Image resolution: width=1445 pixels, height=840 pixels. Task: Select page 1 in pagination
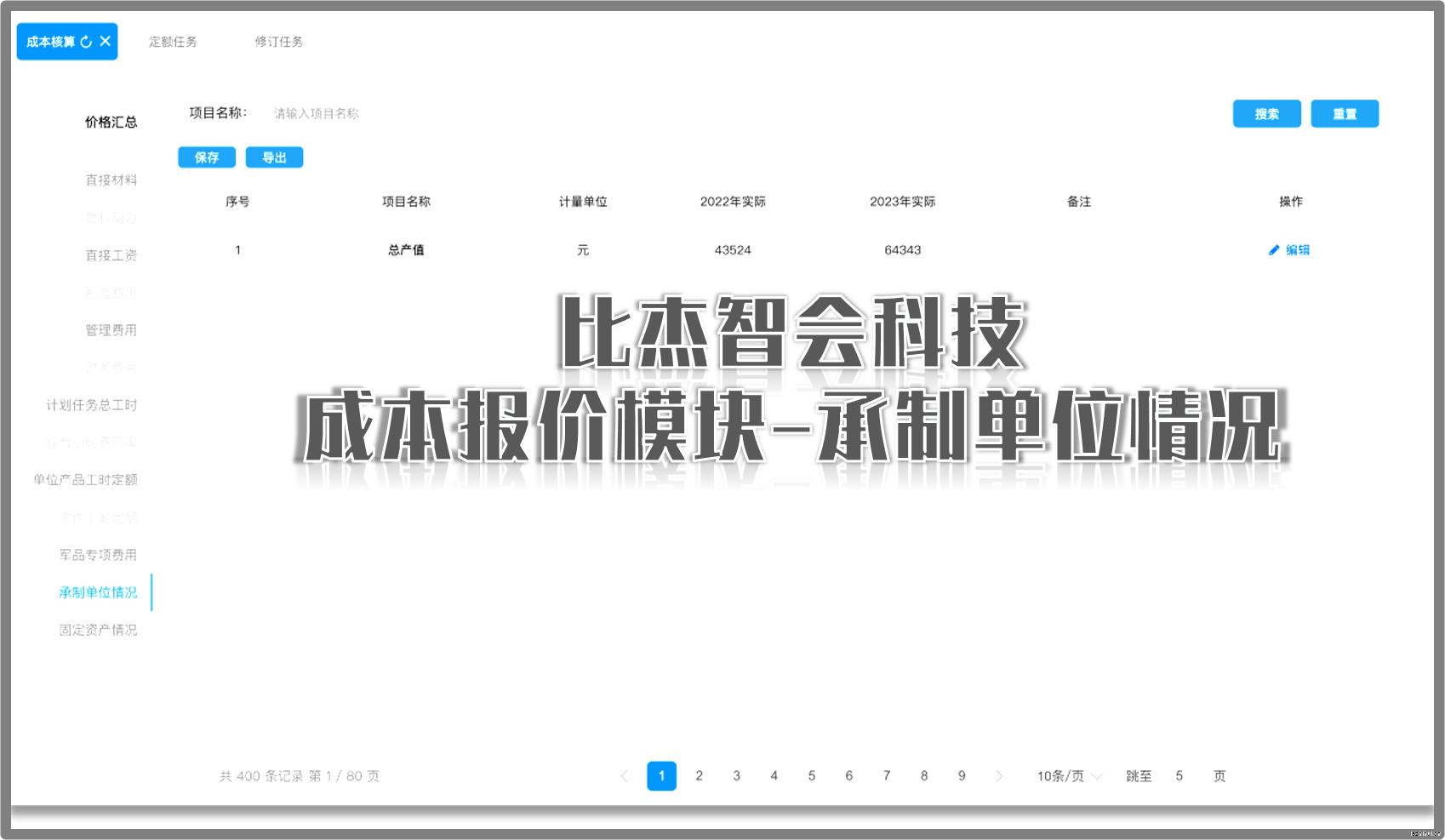click(x=661, y=776)
